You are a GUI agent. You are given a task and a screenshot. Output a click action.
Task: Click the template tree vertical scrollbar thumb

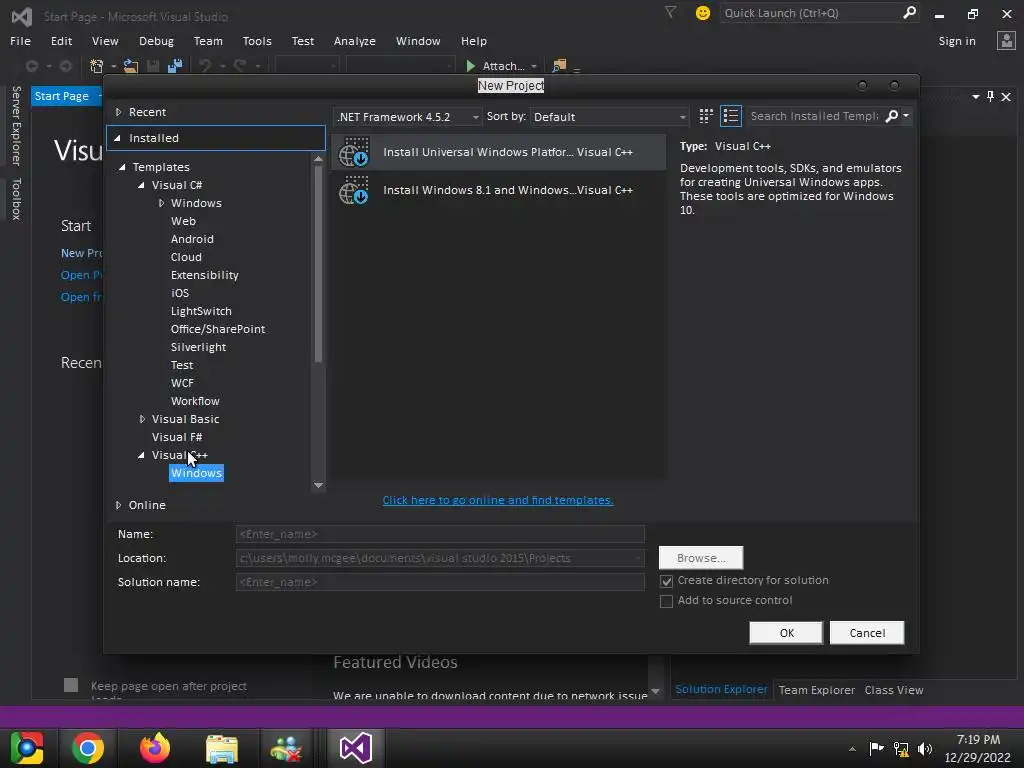(318, 264)
